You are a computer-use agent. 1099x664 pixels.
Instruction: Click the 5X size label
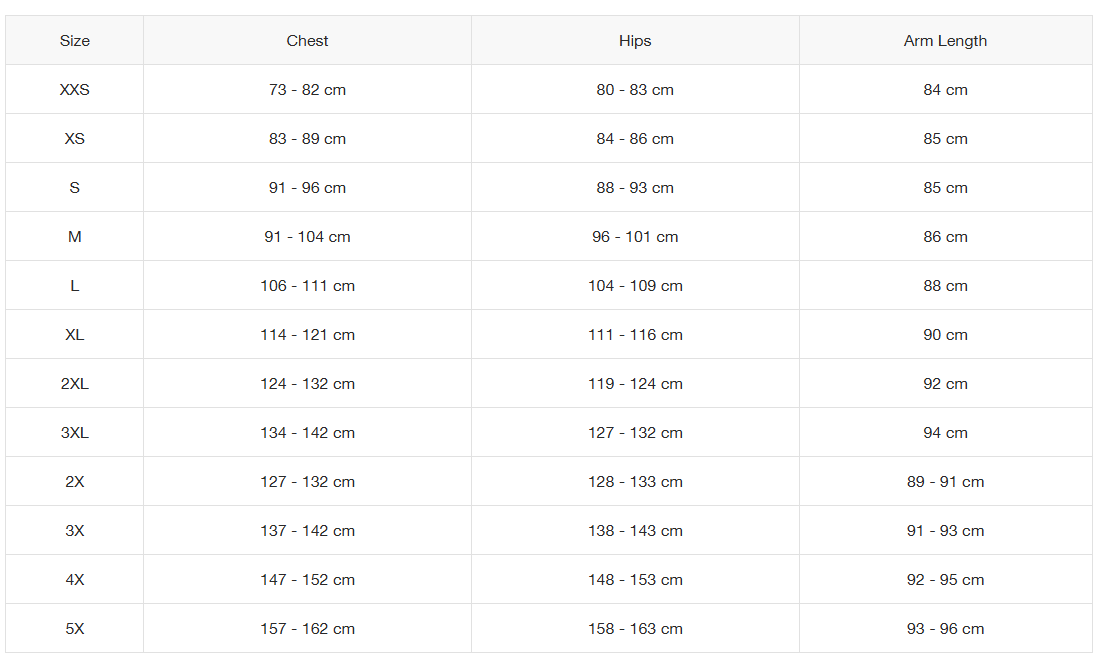[74, 629]
